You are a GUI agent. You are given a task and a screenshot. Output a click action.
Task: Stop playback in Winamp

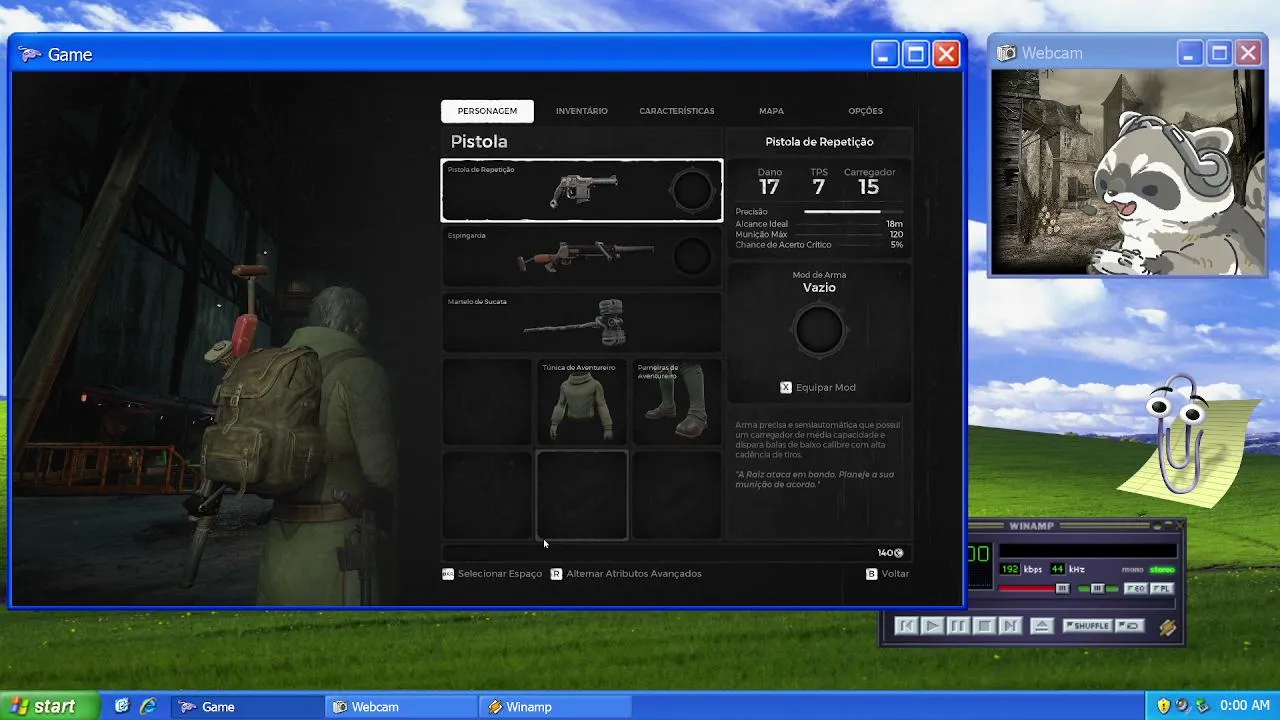(984, 626)
